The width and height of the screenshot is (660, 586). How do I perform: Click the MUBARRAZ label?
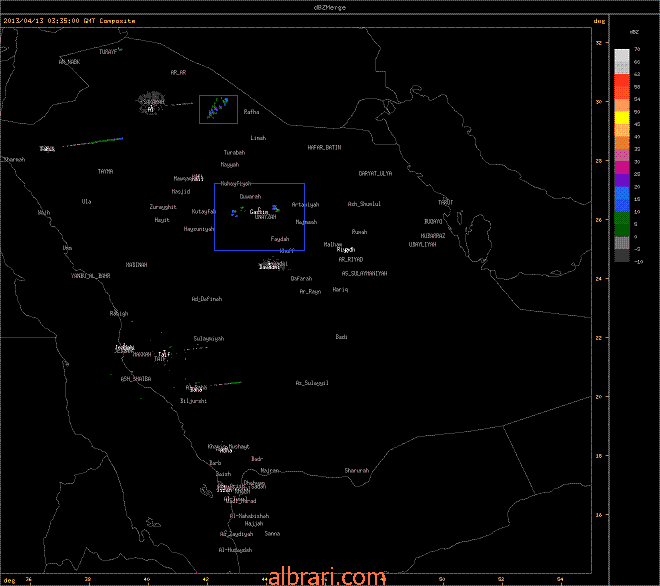pos(433,236)
